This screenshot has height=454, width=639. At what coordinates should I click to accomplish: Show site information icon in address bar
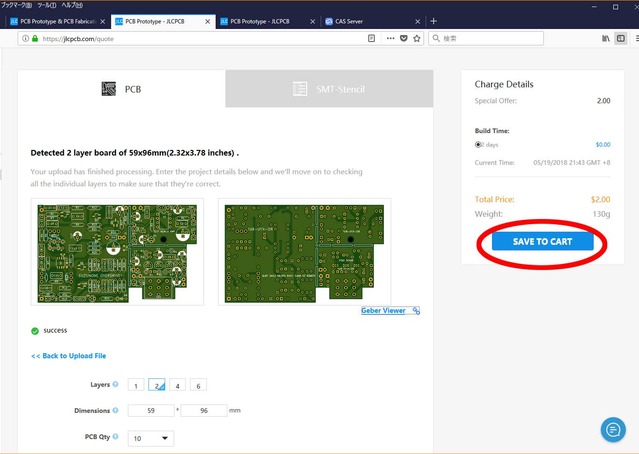(x=25, y=38)
